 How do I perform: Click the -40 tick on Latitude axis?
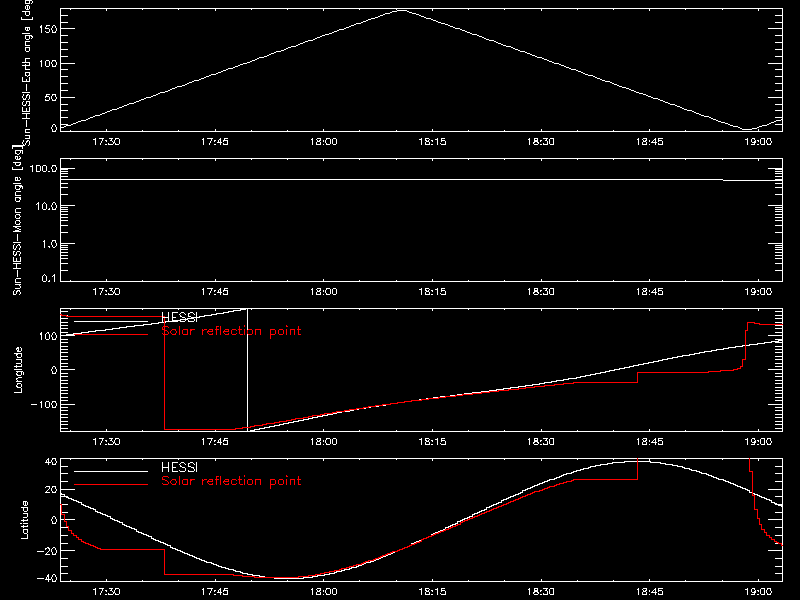click(47, 579)
